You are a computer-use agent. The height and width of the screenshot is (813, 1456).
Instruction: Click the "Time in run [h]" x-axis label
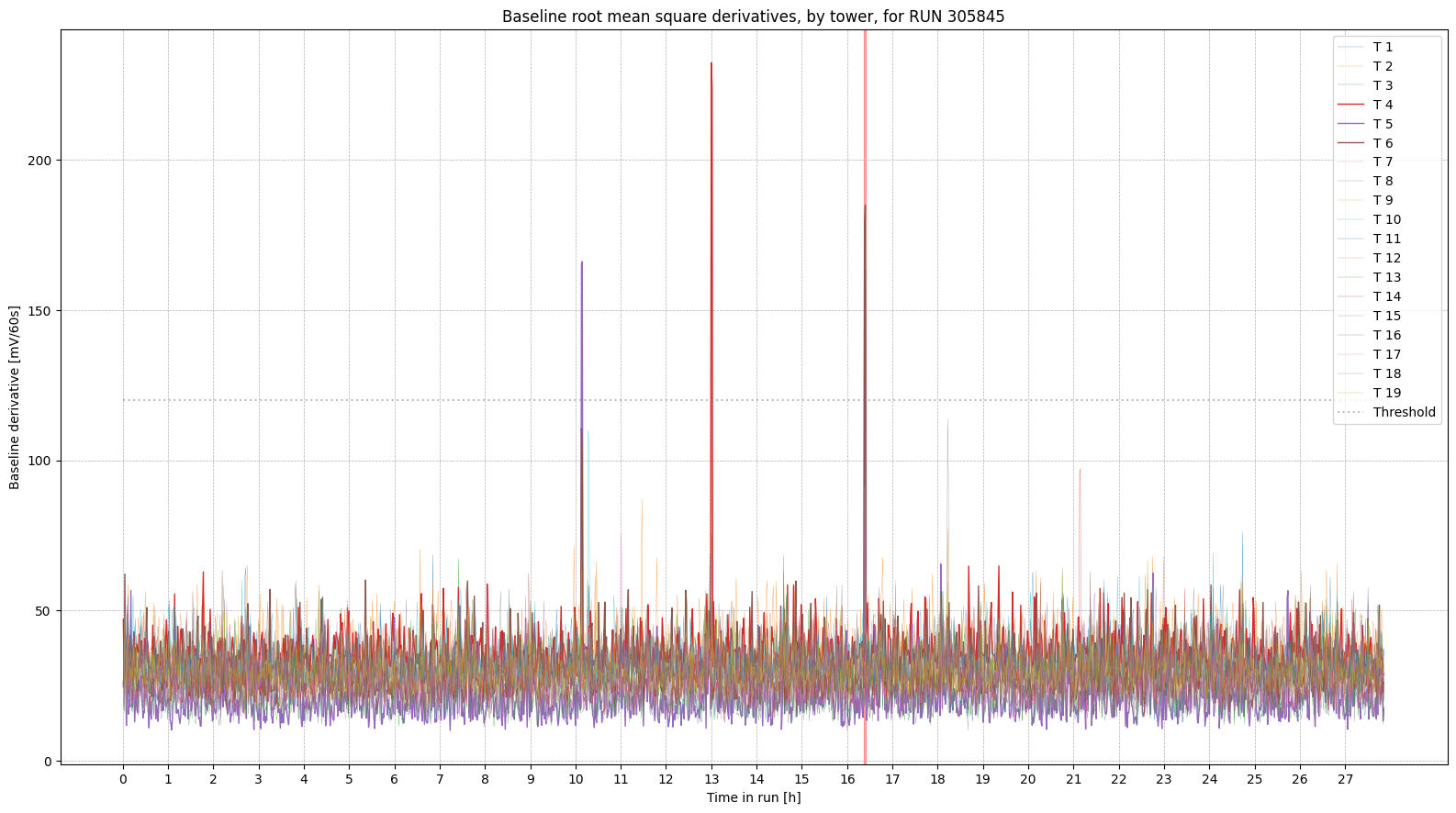(x=753, y=797)
